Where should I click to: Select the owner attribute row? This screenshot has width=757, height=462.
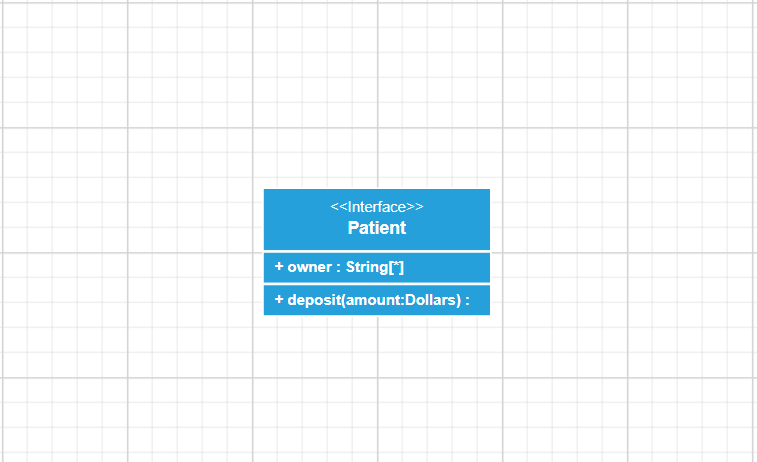[377, 268]
